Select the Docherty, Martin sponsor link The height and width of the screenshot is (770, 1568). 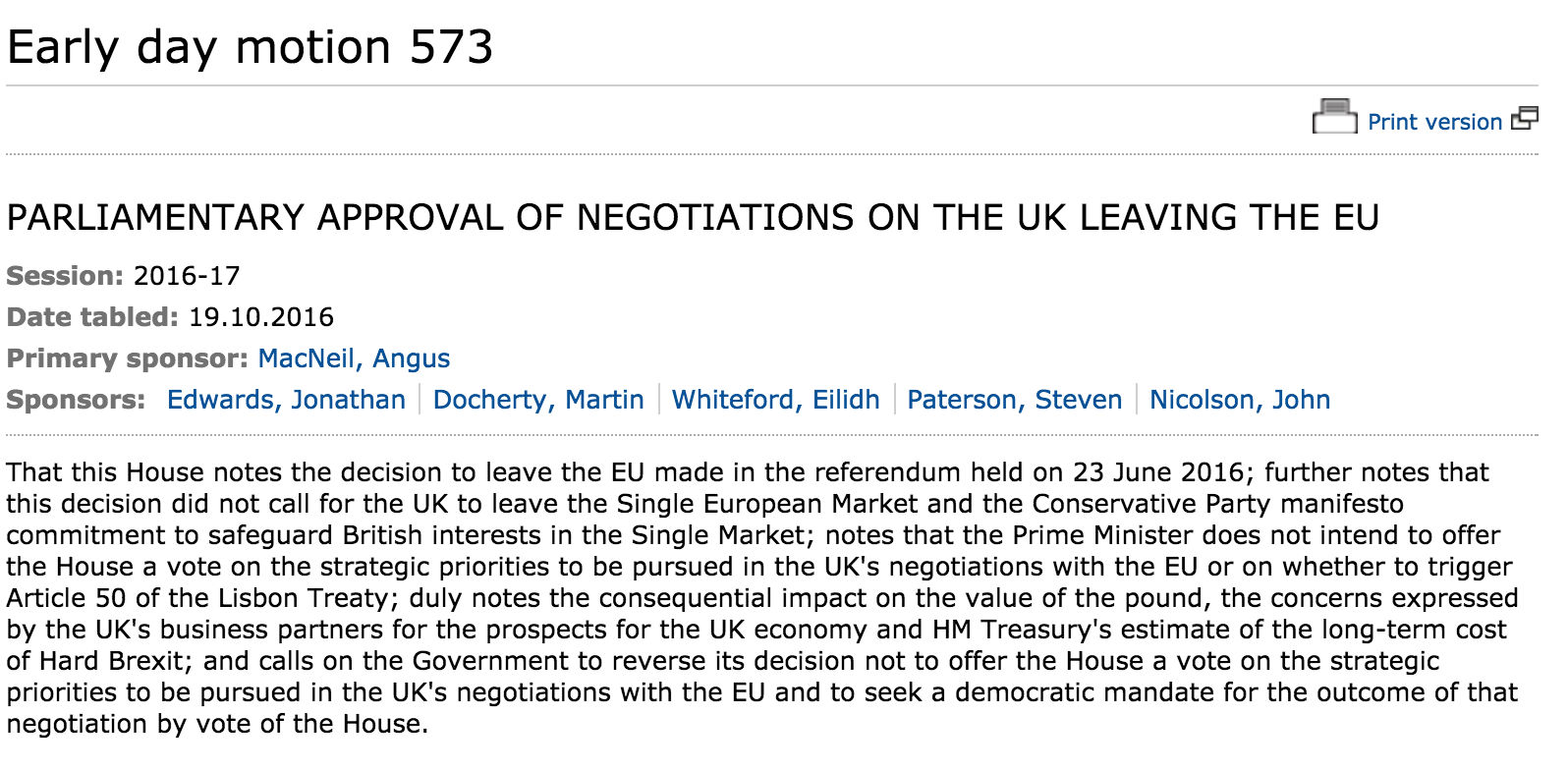[x=538, y=400]
